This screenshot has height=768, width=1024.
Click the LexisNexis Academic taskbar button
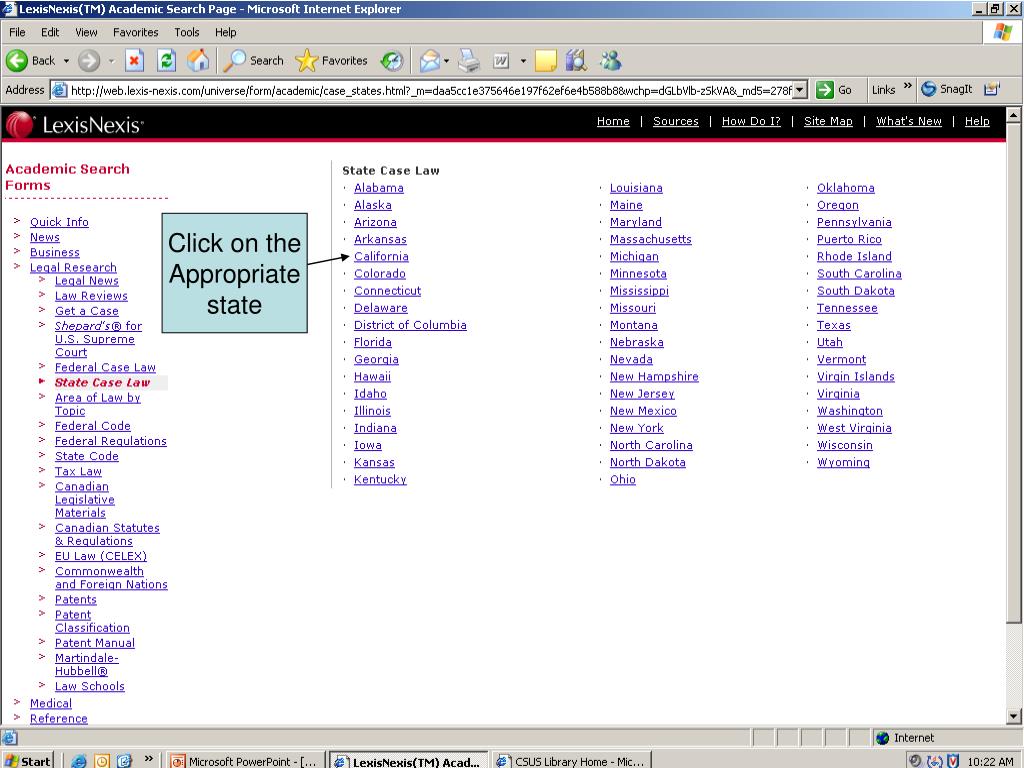point(408,761)
